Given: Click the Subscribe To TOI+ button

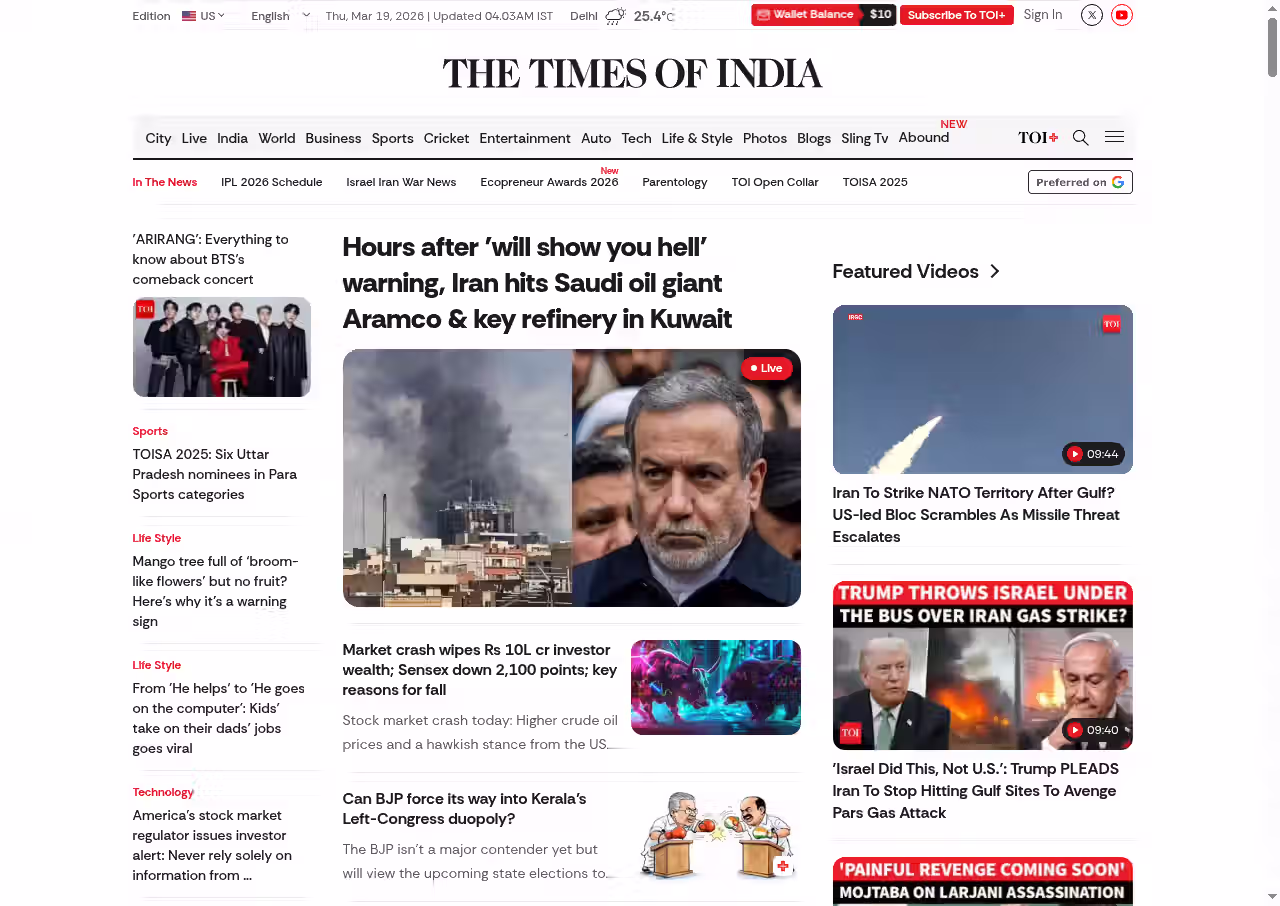Looking at the screenshot, I should point(956,15).
